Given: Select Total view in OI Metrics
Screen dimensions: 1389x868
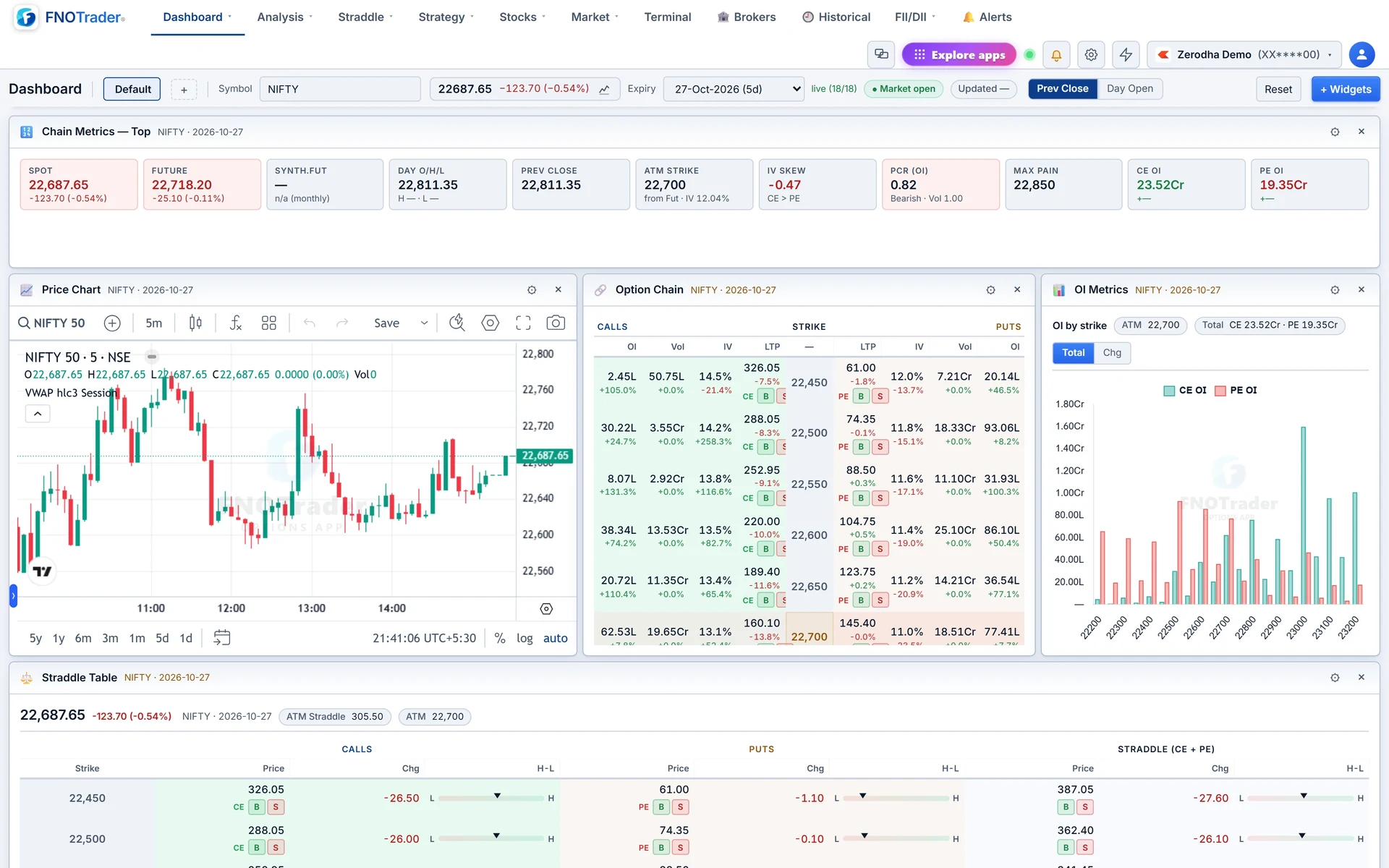Looking at the screenshot, I should 1073,353.
